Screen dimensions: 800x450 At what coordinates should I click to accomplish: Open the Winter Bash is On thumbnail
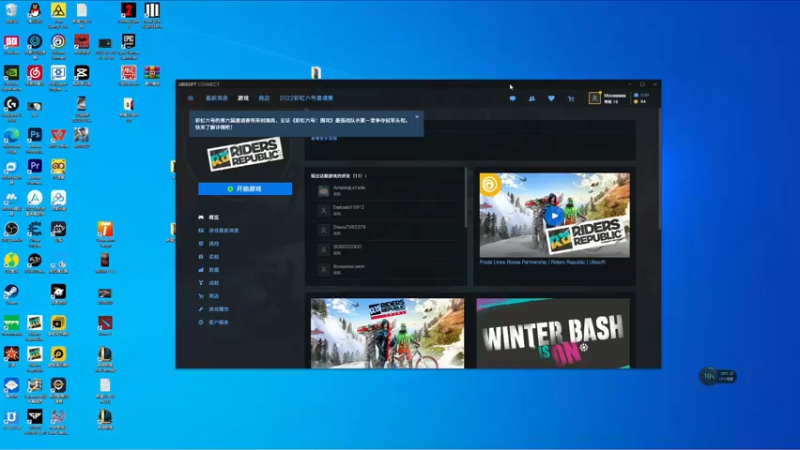553,333
